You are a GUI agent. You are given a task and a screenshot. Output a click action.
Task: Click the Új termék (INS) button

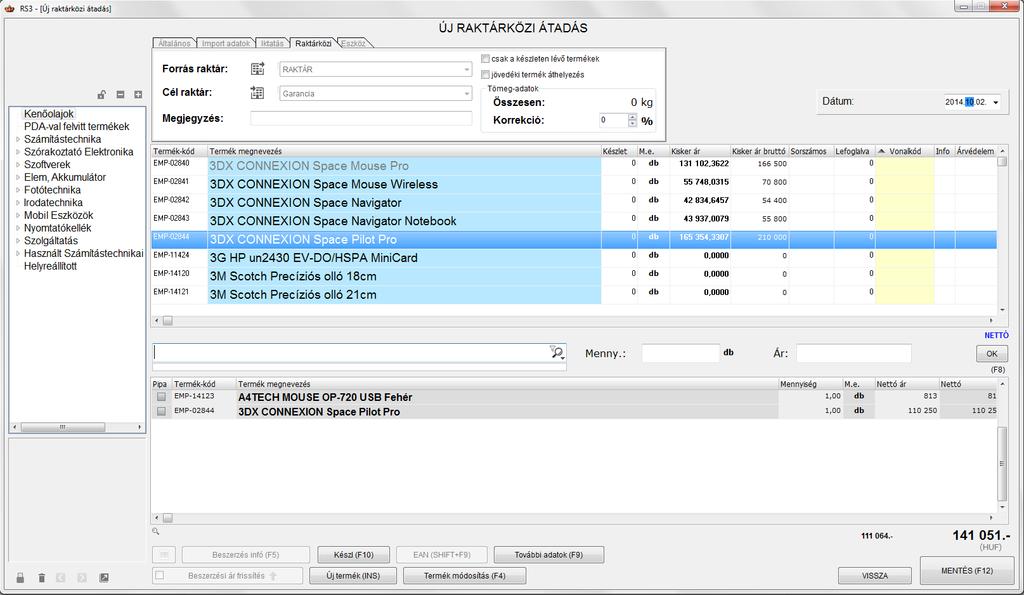pyautogui.click(x=353, y=575)
